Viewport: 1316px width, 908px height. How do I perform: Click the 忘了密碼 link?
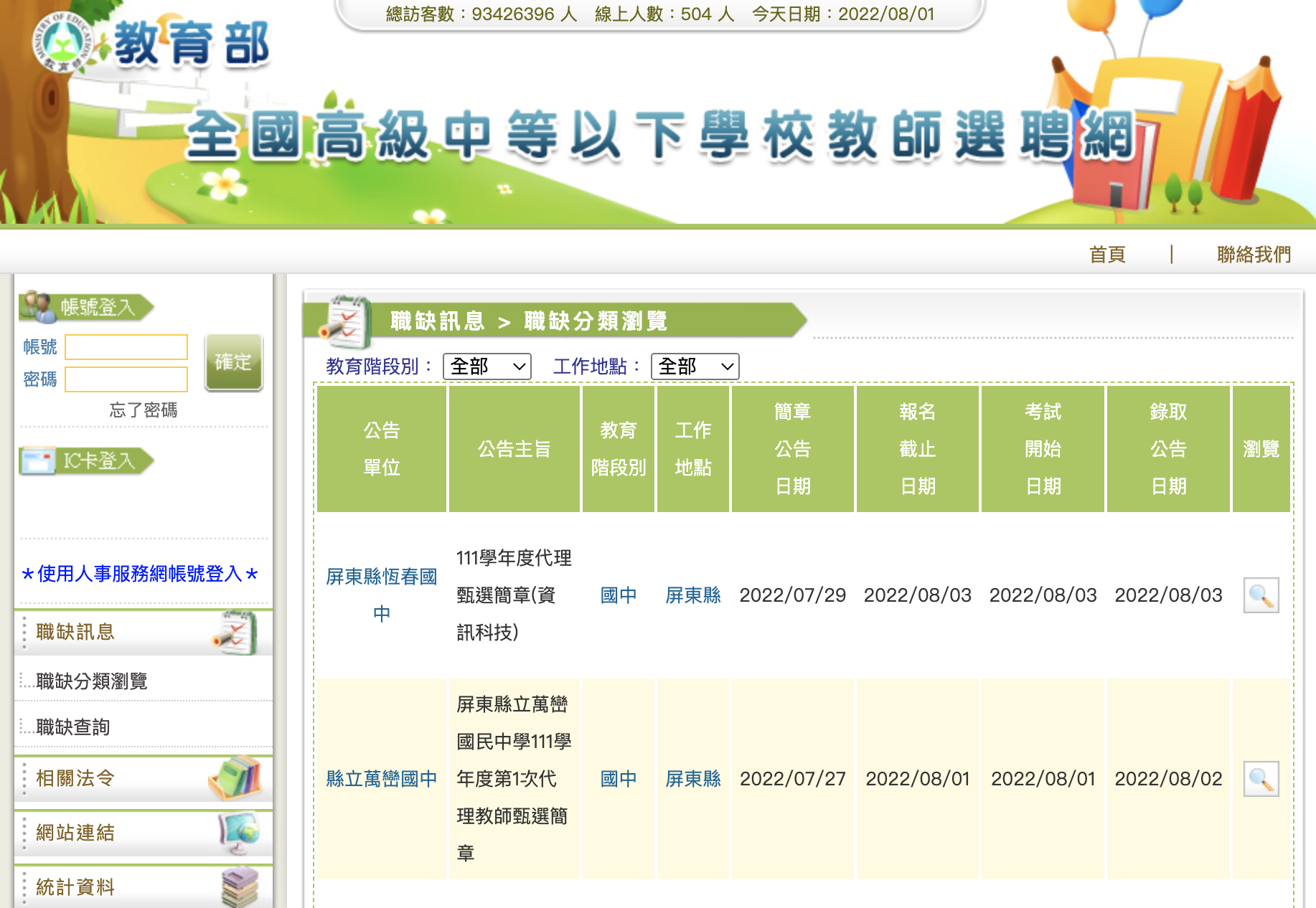click(144, 410)
